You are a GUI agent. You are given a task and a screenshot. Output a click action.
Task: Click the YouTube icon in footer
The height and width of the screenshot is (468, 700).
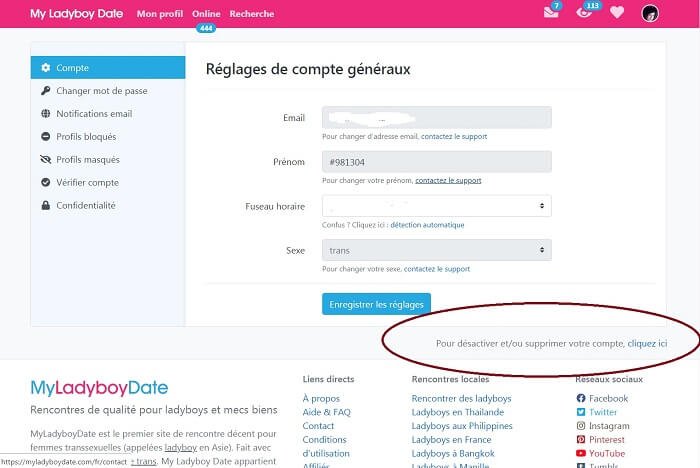[x=581, y=453]
